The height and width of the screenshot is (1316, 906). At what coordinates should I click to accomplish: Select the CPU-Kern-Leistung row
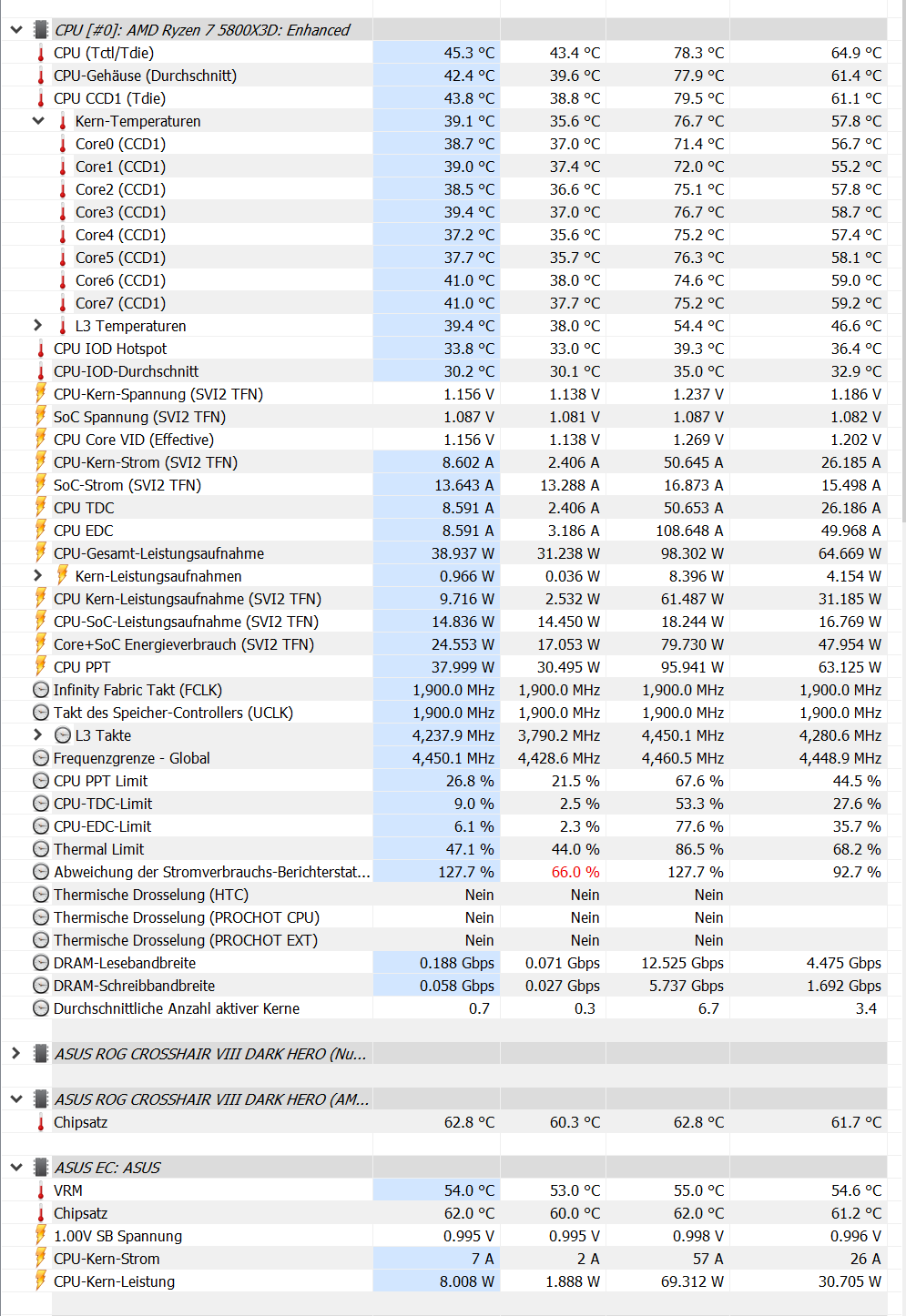[x=443, y=1281]
